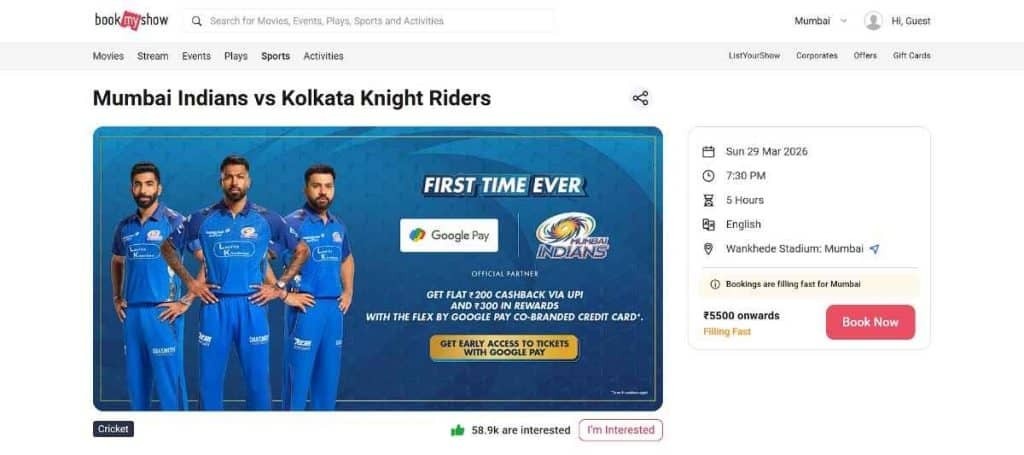Open the Movies section
1024x455 pixels.
pos(108,56)
